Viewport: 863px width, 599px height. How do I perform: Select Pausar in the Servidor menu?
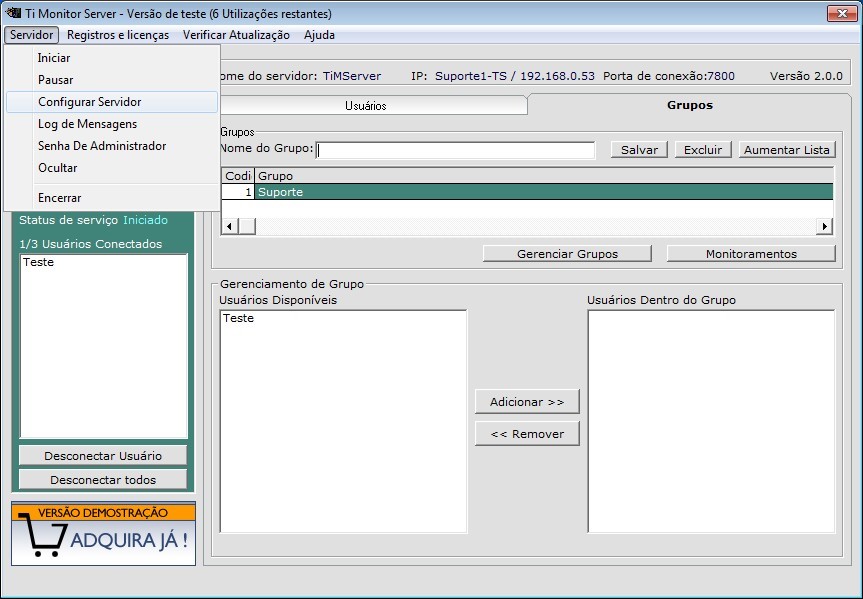[55, 80]
